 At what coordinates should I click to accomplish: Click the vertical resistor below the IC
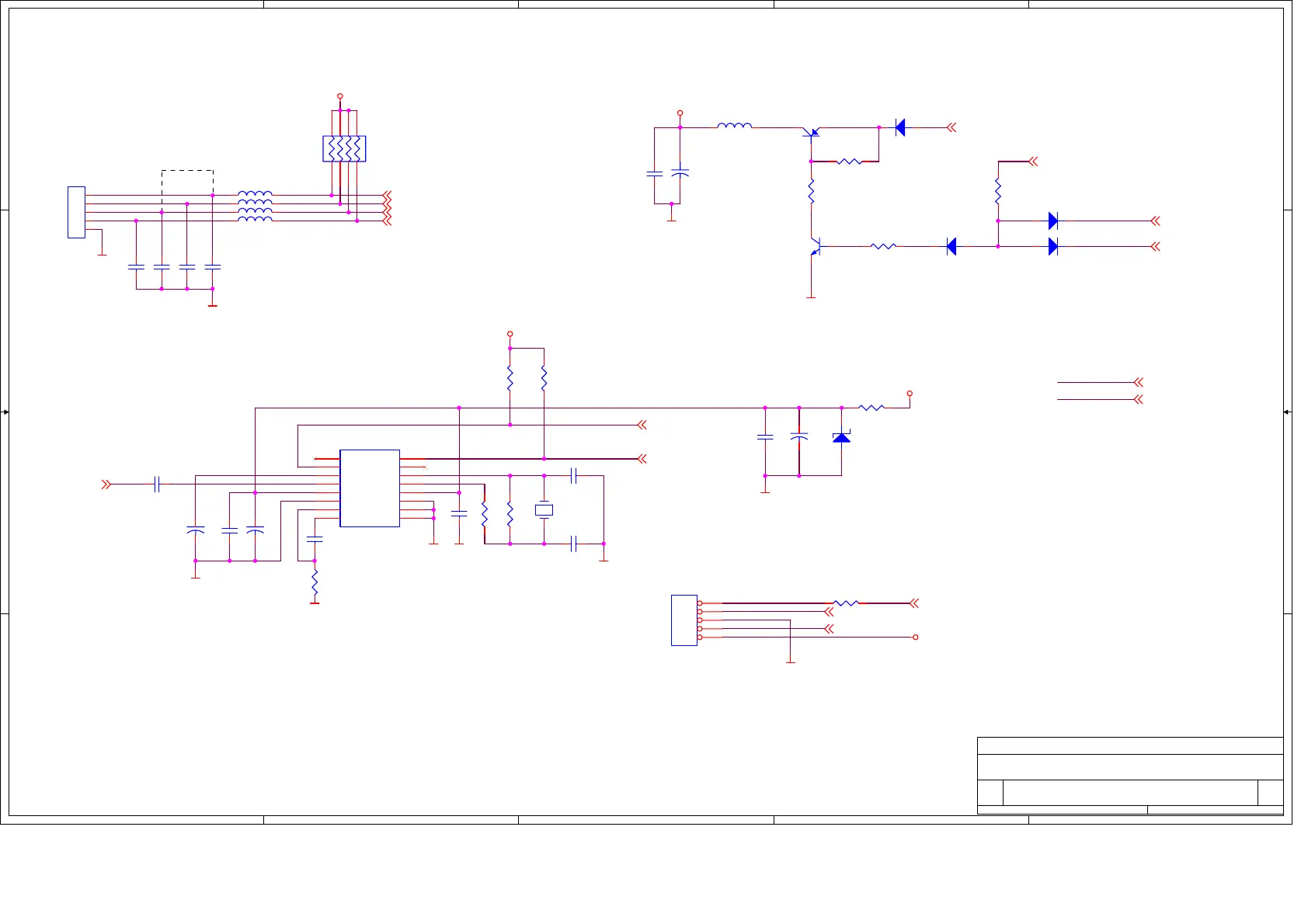pos(315,582)
